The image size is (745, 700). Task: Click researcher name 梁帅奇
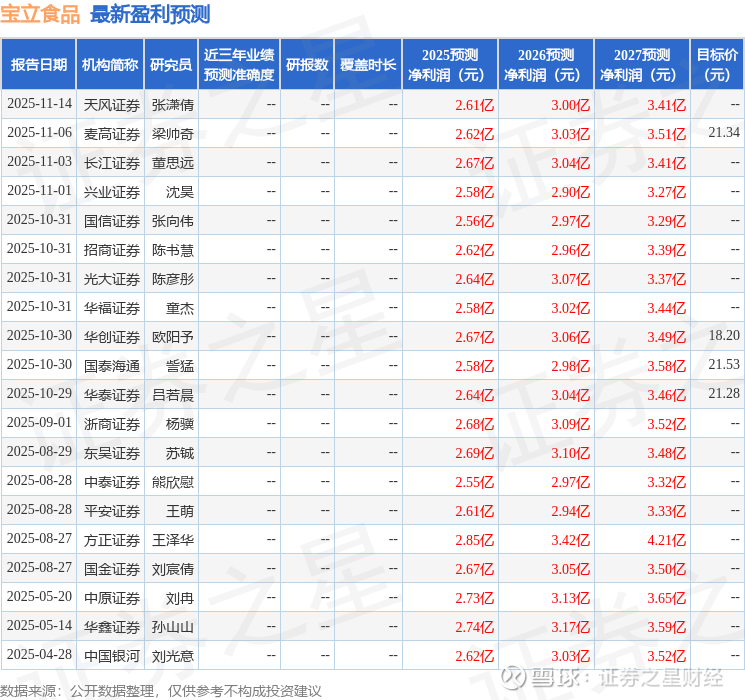(173, 134)
